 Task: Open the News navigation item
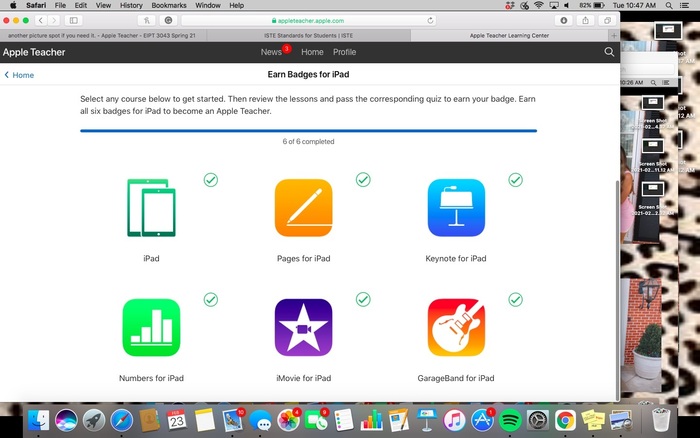271,52
